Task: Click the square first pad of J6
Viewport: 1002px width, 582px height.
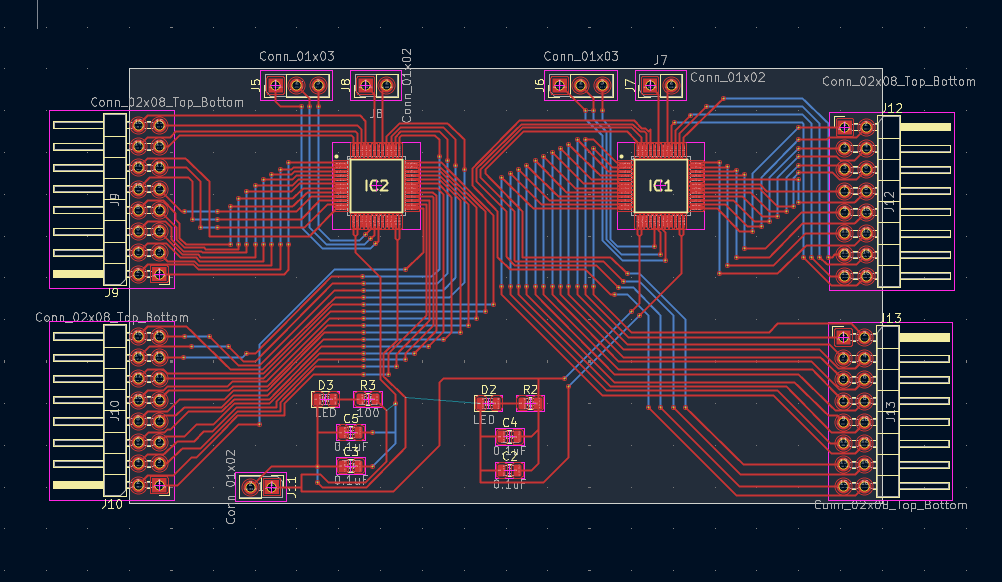Action: pyautogui.click(x=560, y=85)
